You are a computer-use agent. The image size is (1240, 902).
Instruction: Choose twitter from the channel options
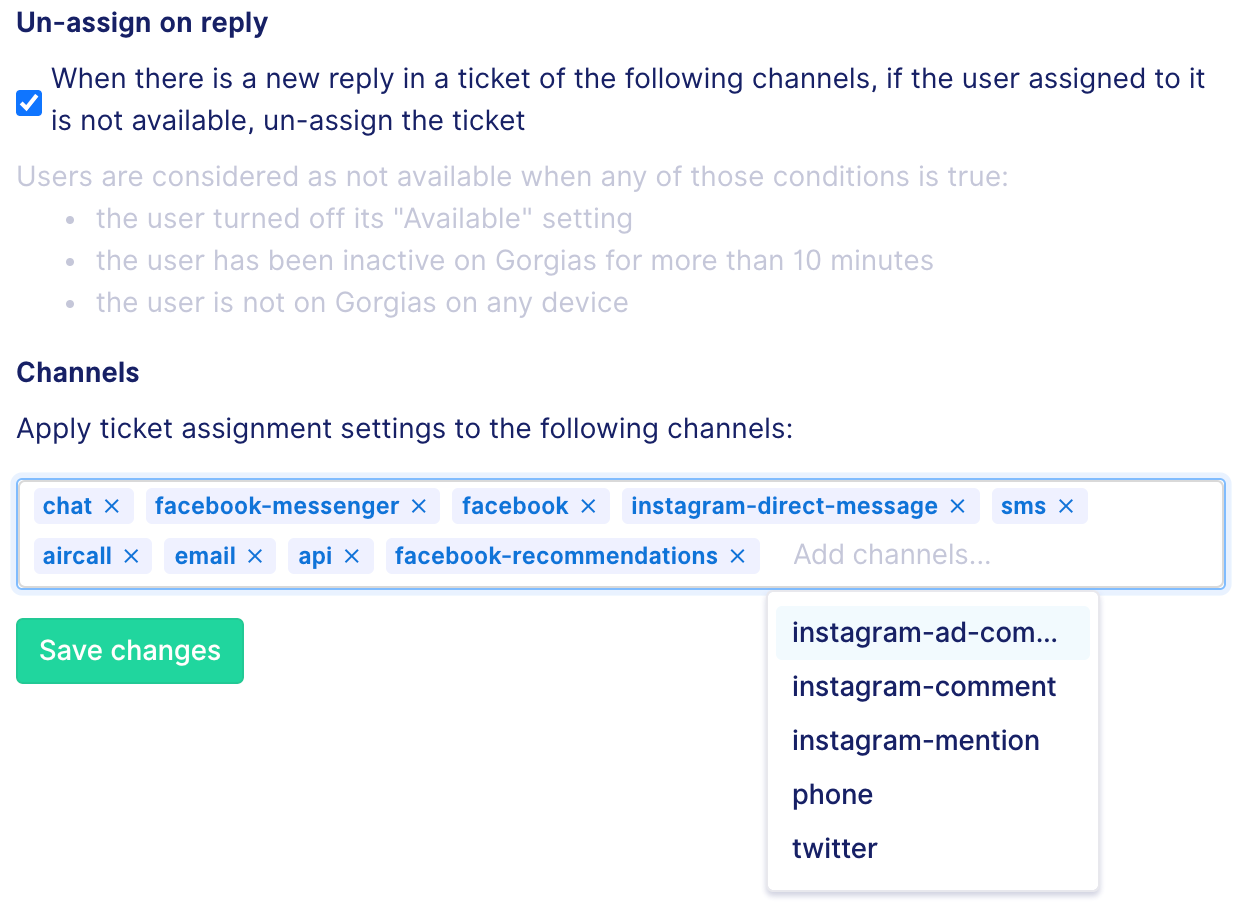pyautogui.click(x=932, y=849)
